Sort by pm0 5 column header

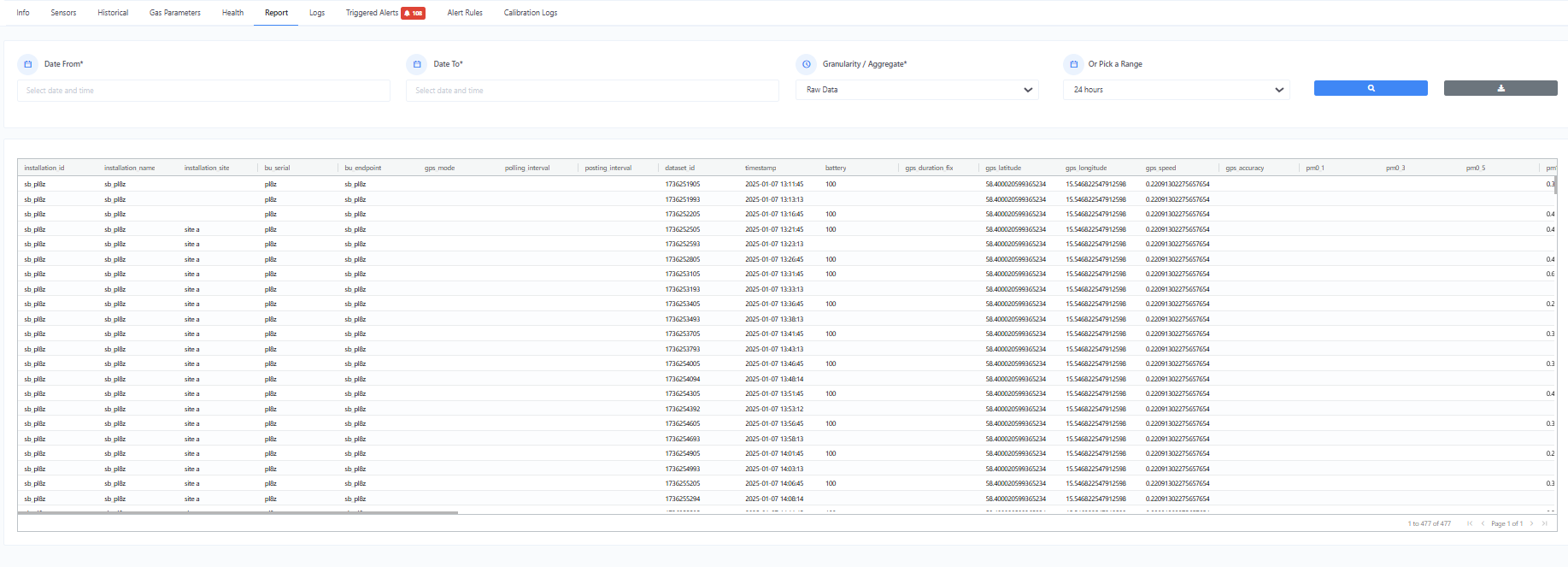(x=1476, y=168)
